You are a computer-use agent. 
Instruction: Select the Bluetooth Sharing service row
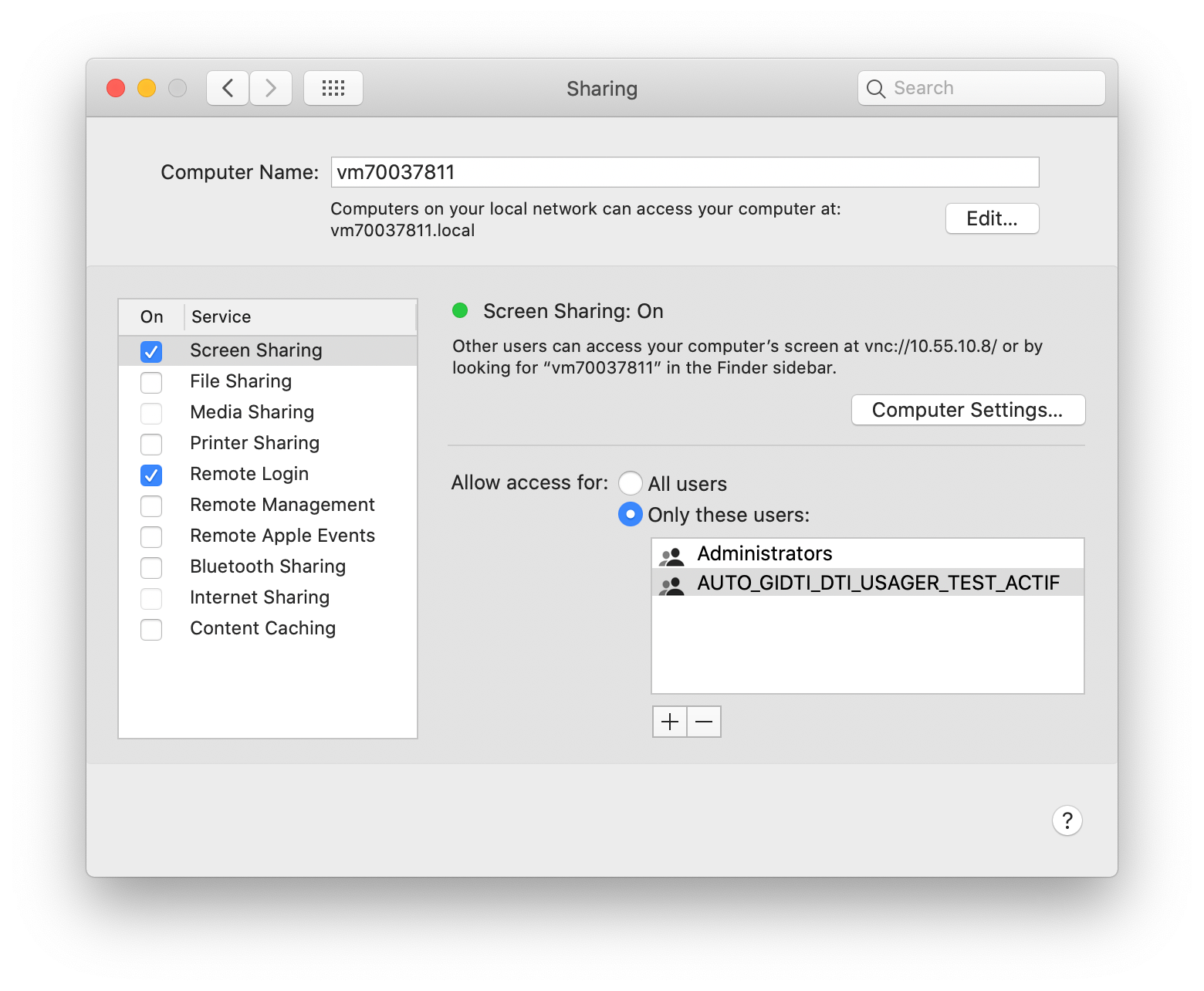(x=268, y=567)
